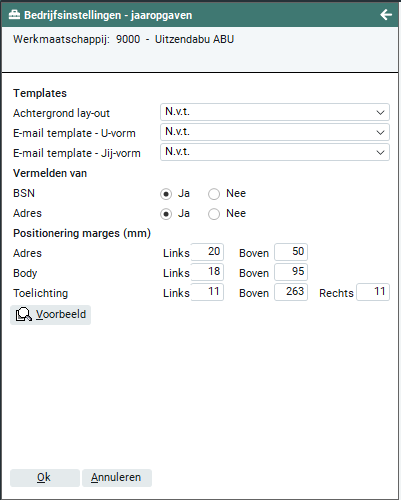Click the Body Links margin field
The height and width of the screenshot is (500, 401).
click(207, 272)
